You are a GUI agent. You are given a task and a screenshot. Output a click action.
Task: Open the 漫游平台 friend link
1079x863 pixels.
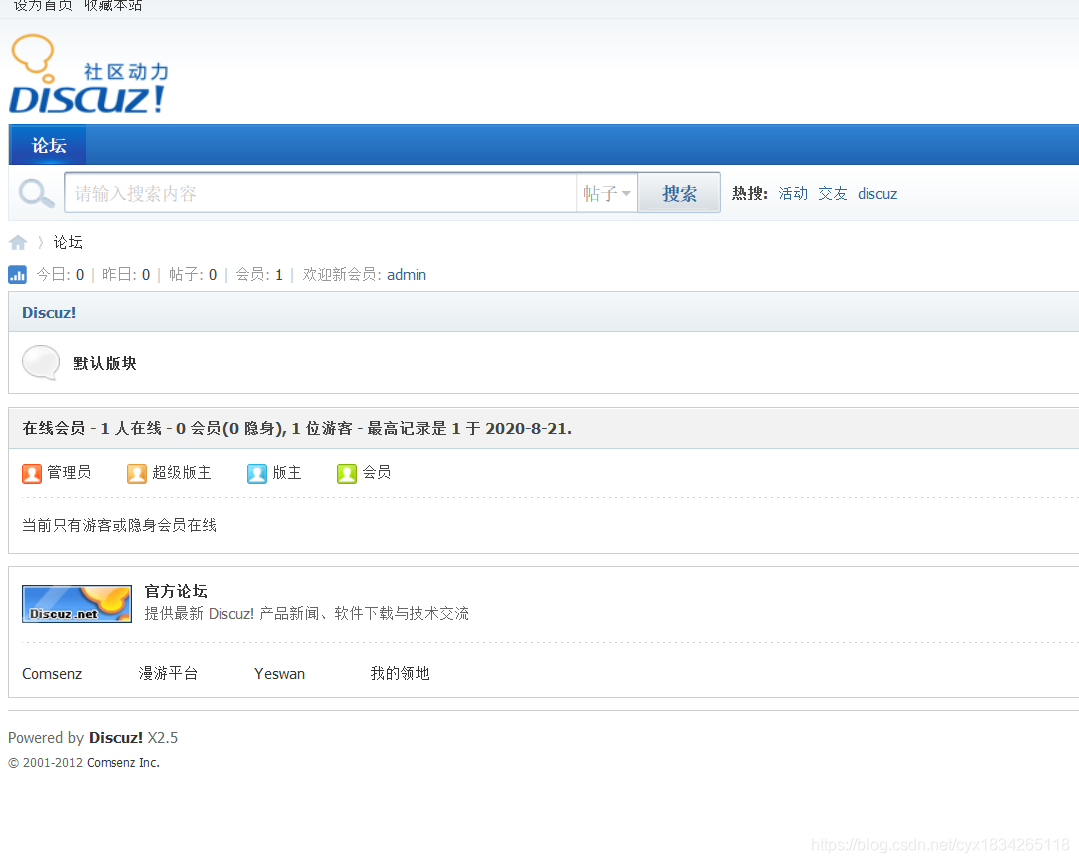click(168, 673)
